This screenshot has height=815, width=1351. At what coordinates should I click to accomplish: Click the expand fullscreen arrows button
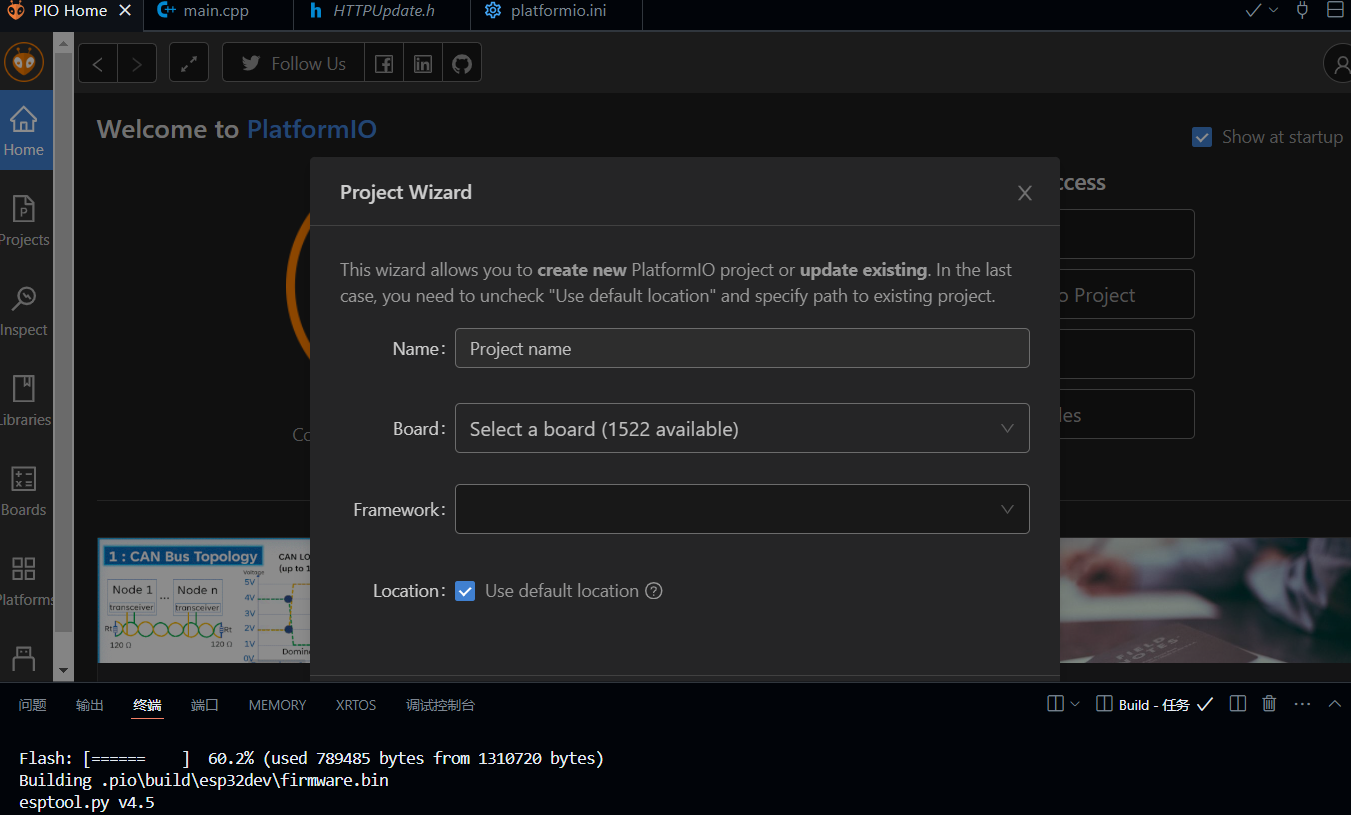point(189,63)
